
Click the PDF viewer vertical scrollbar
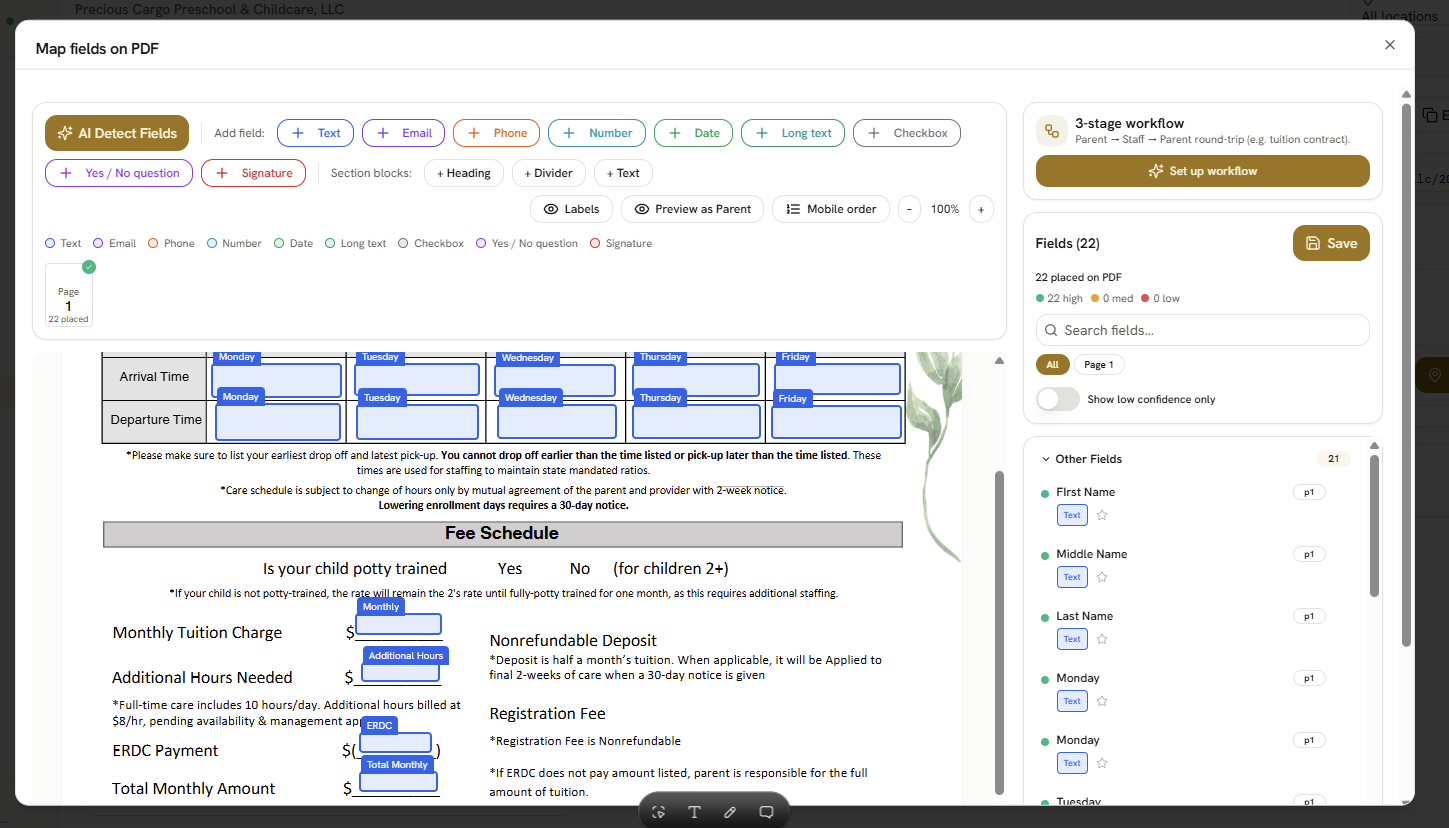(999, 631)
